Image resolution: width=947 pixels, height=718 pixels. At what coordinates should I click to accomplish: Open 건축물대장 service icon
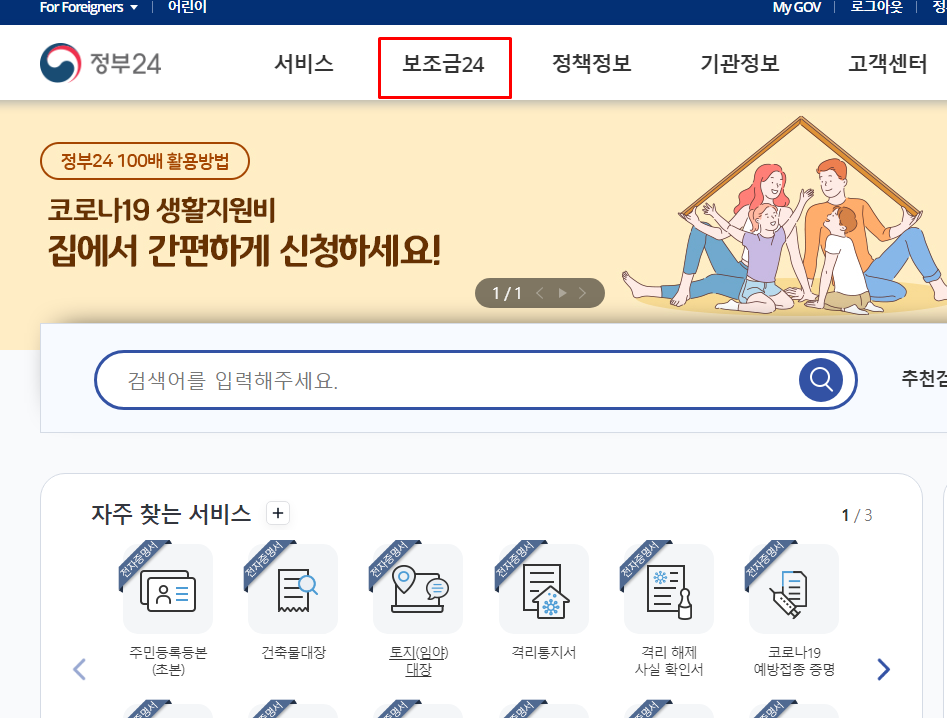click(293, 588)
